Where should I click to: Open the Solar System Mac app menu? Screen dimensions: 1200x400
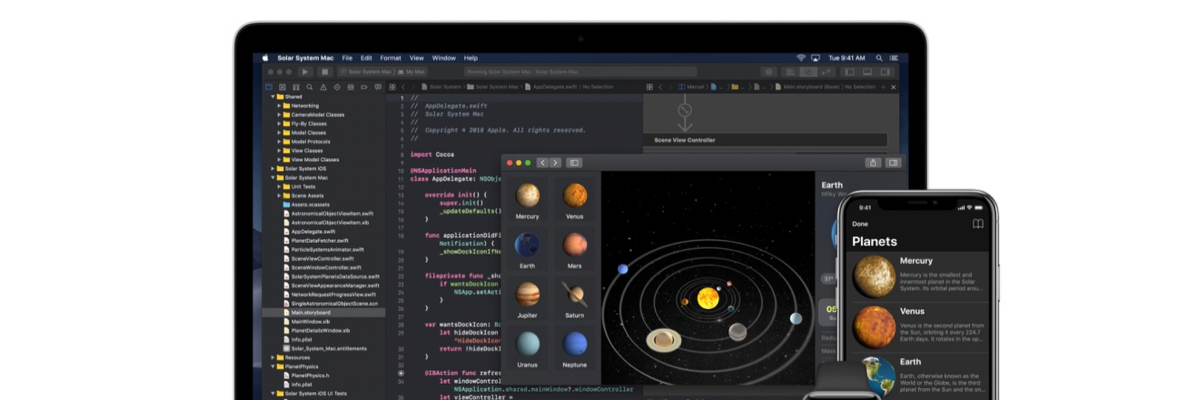pyautogui.click(x=306, y=58)
